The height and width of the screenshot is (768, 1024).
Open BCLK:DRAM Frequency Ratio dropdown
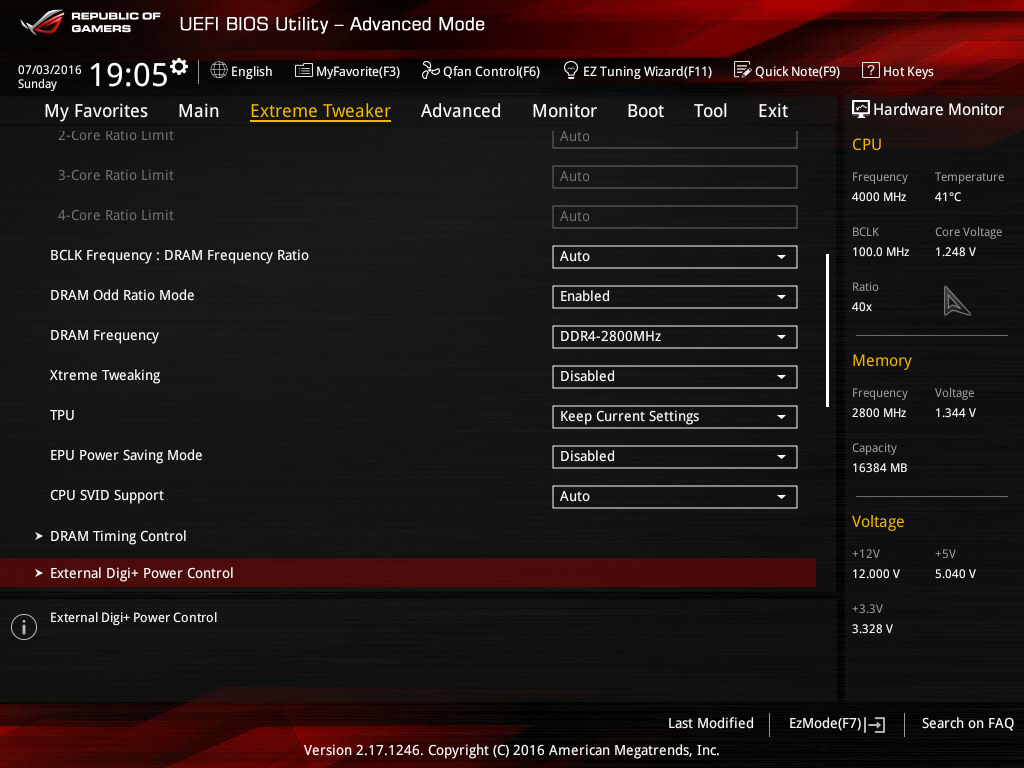click(675, 257)
